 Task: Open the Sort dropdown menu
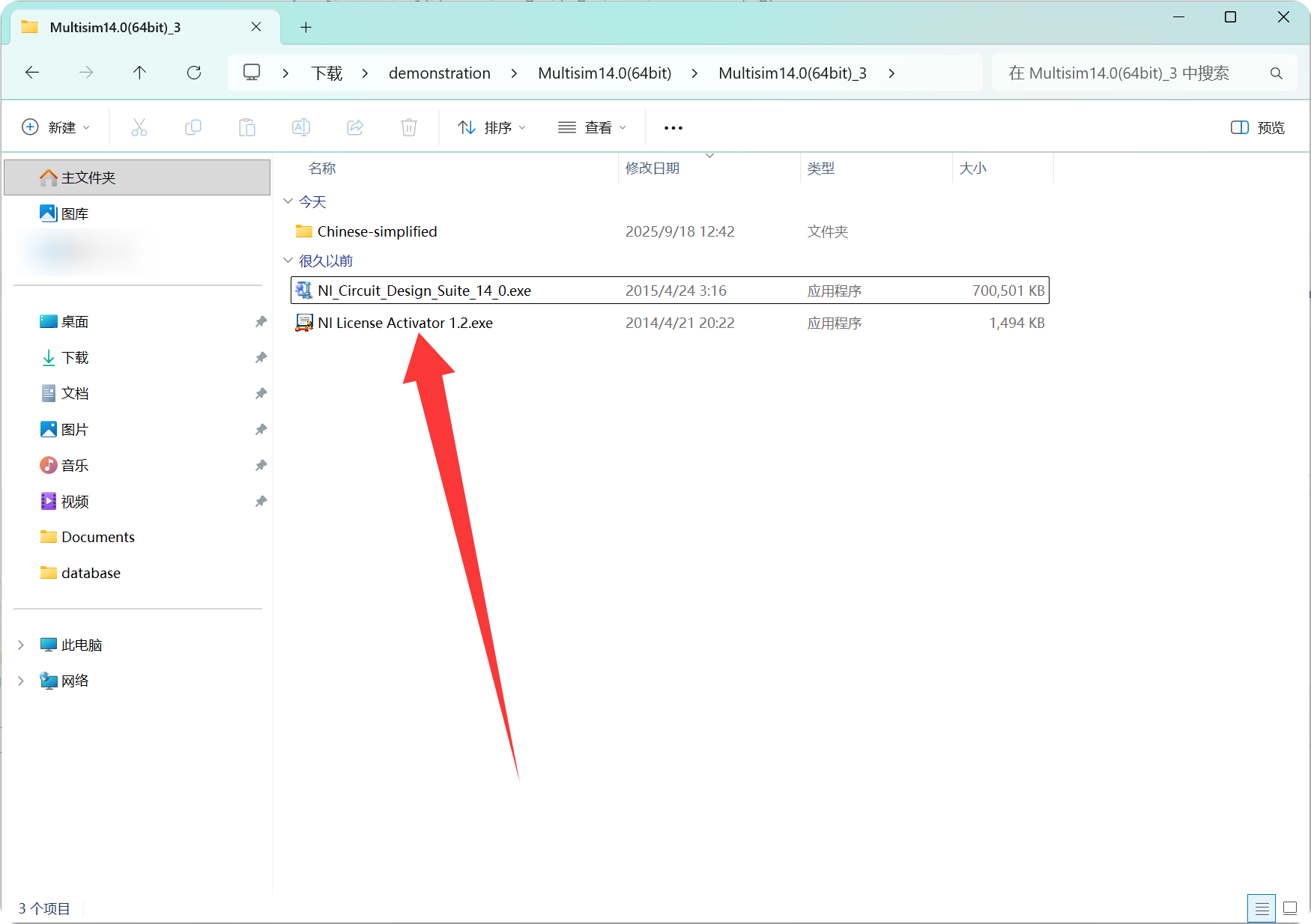pyautogui.click(x=491, y=127)
